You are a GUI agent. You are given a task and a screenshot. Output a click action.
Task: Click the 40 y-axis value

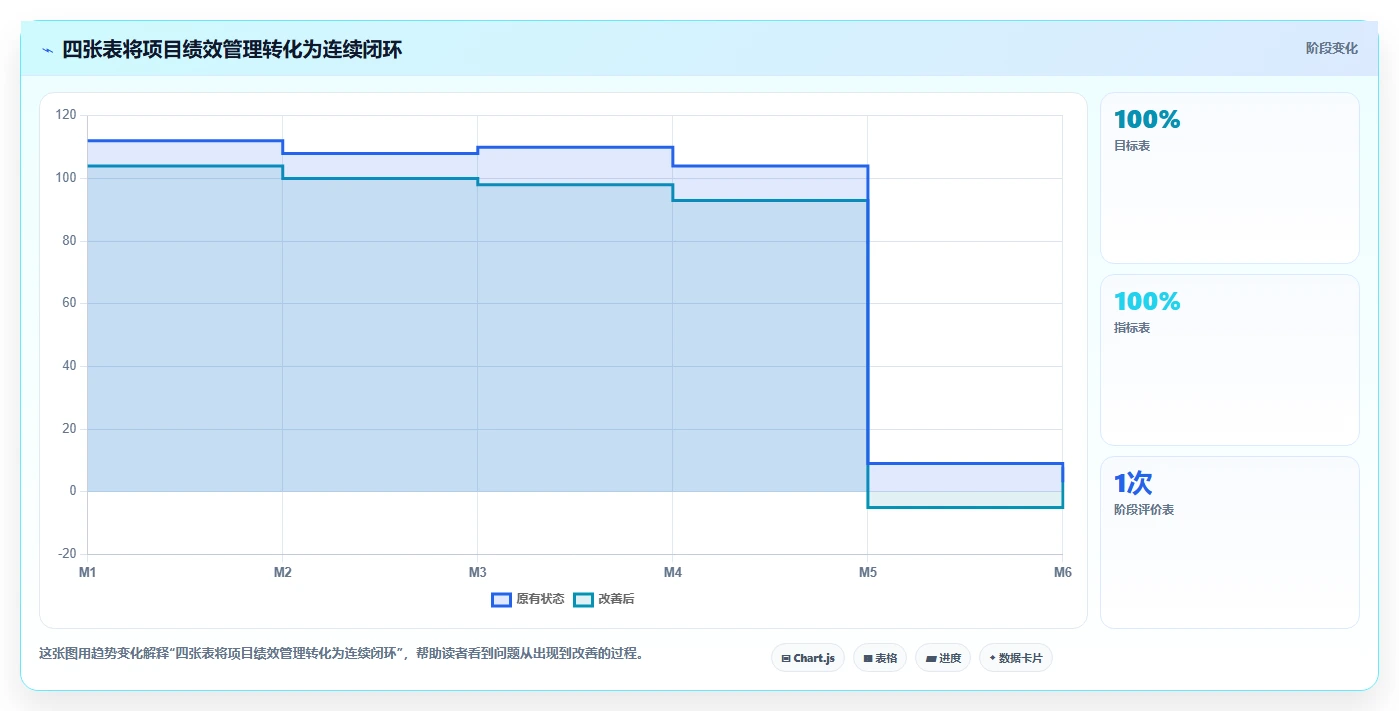point(69,366)
